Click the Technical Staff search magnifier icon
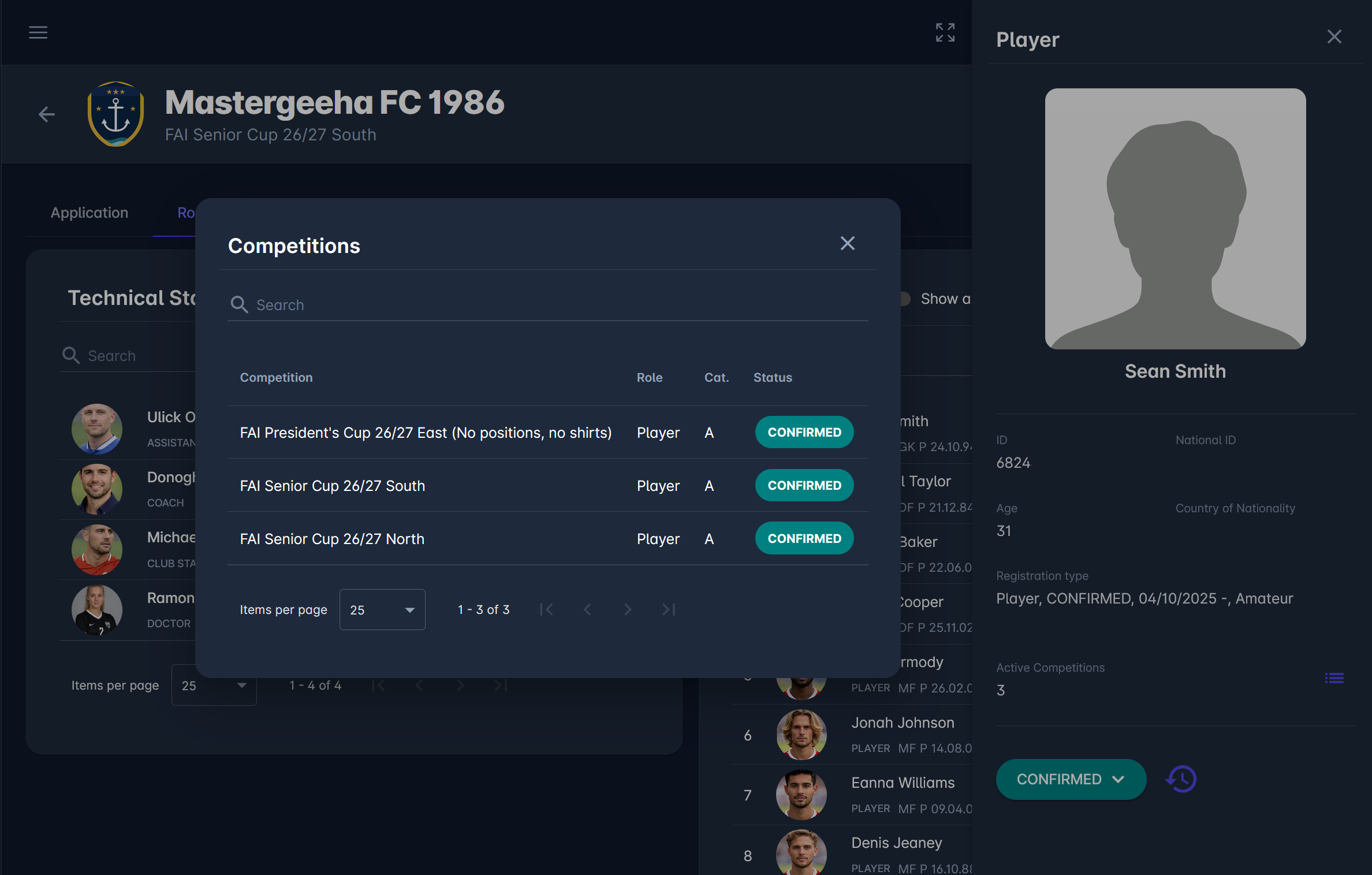Viewport: 1372px width, 875px height. click(70, 355)
